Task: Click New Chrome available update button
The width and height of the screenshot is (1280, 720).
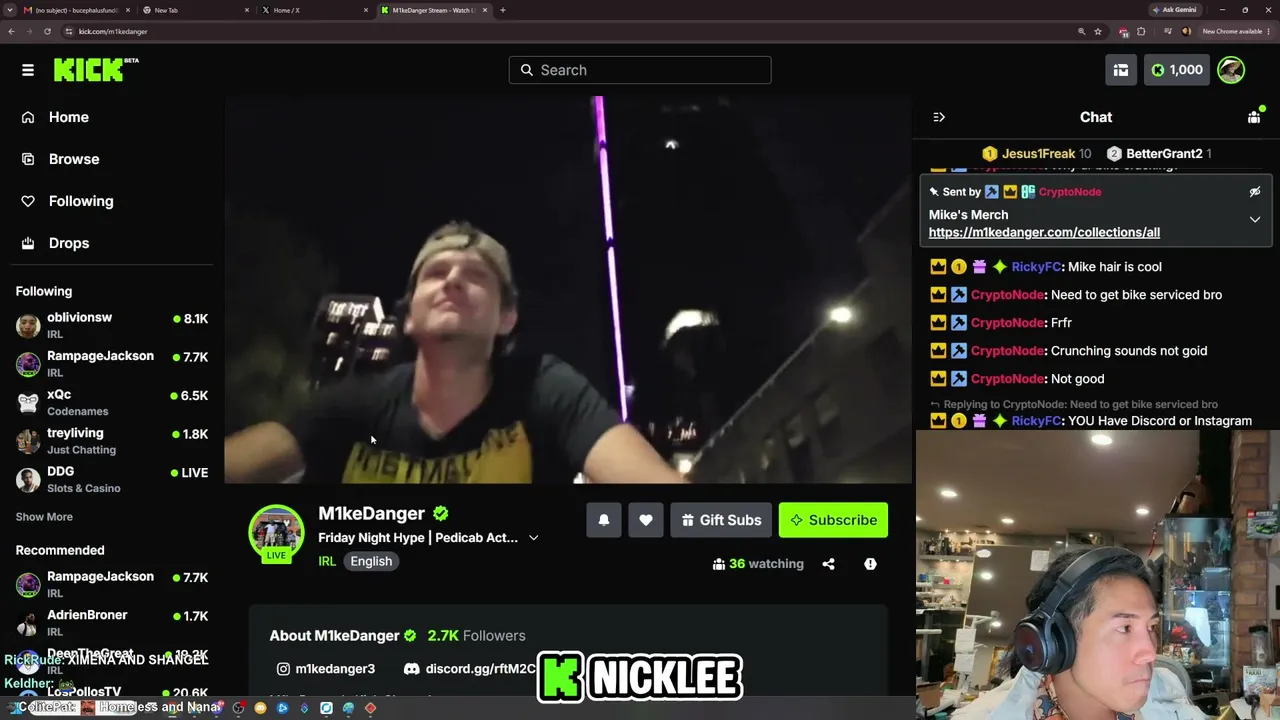Action: pyautogui.click(x=1236, y=31)
